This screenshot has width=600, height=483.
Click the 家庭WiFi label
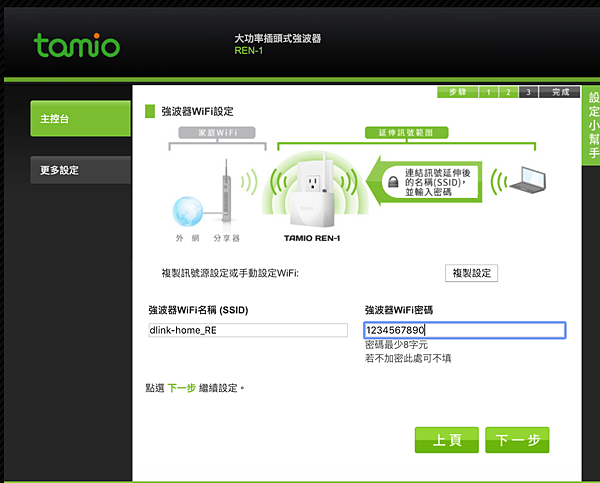(217, 132)
